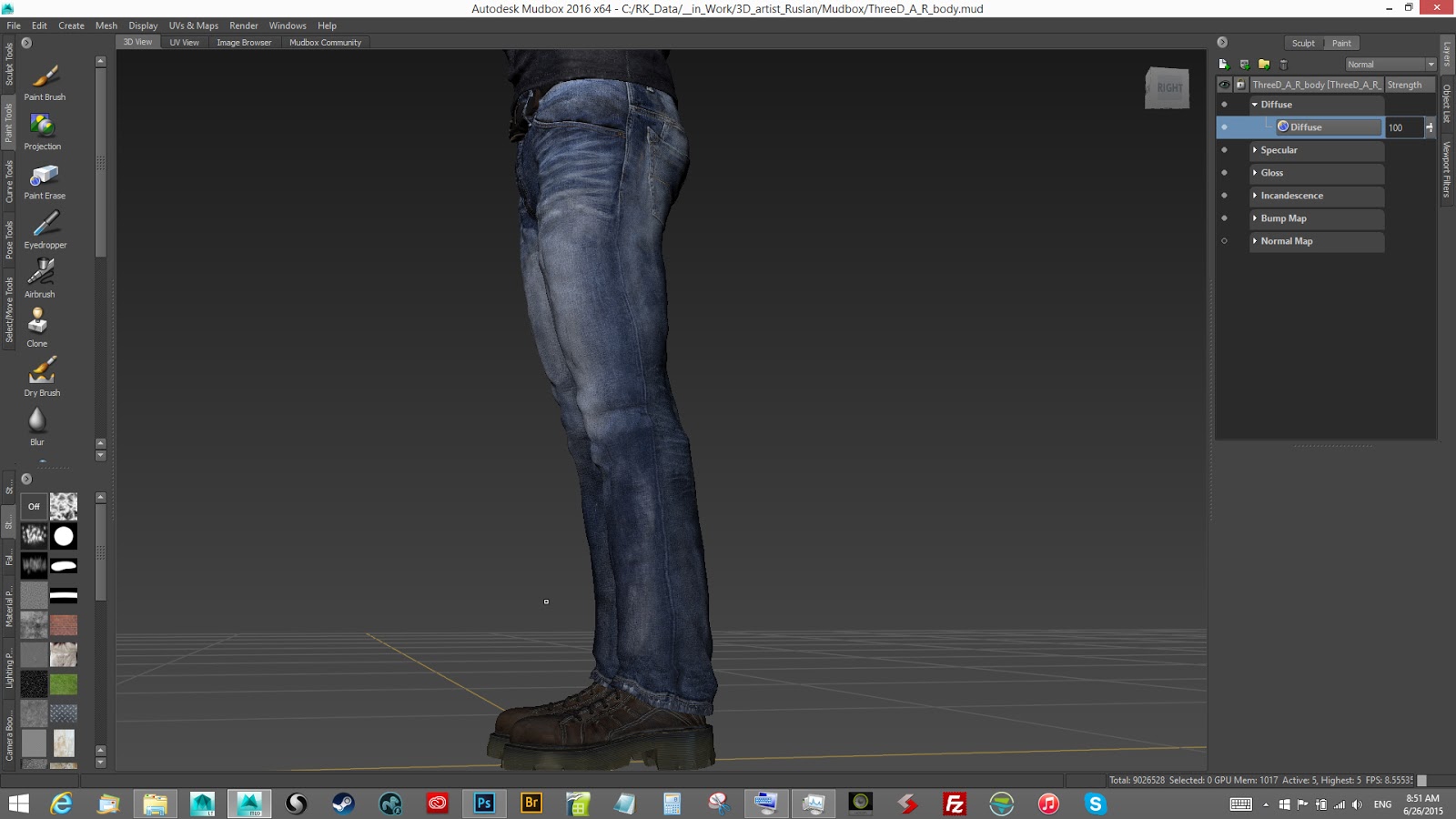Collapse the Diffuse channel group
1456x819 pixels.
pos(1255,105)
